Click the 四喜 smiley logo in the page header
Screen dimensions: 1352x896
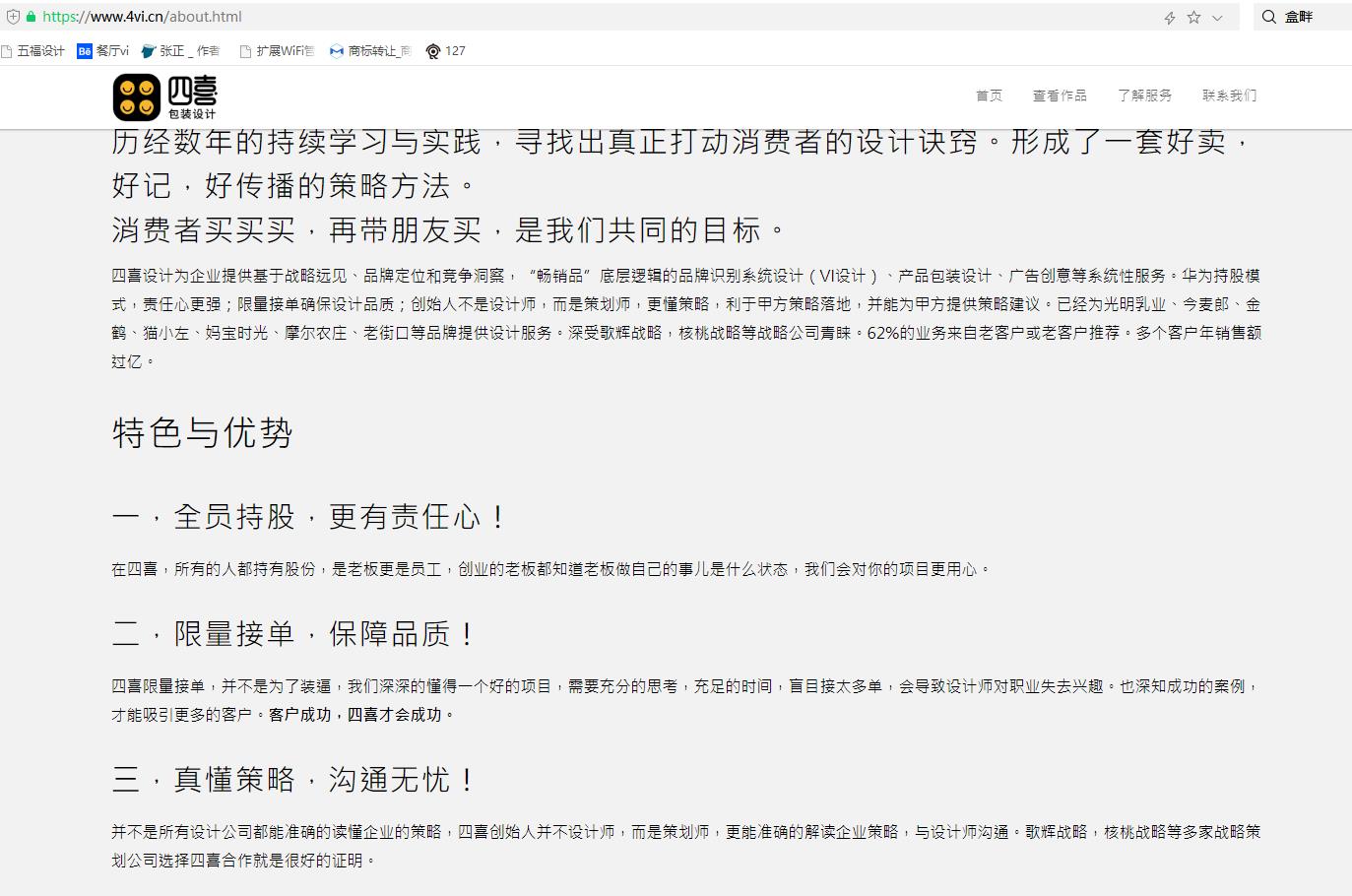[x=135, y=96]
